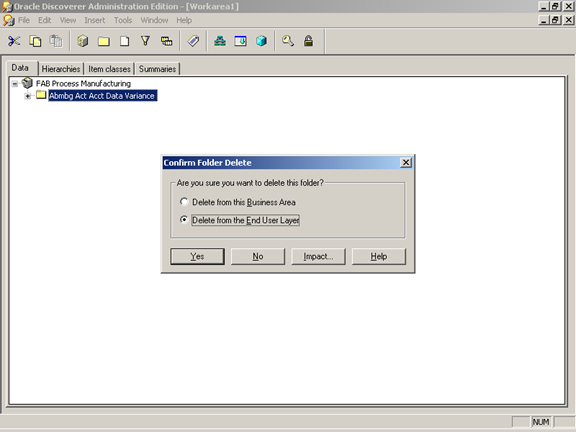This screenshot has height=432, width=576.
Task: Open the File menu
Action: (x=24, y=20)
